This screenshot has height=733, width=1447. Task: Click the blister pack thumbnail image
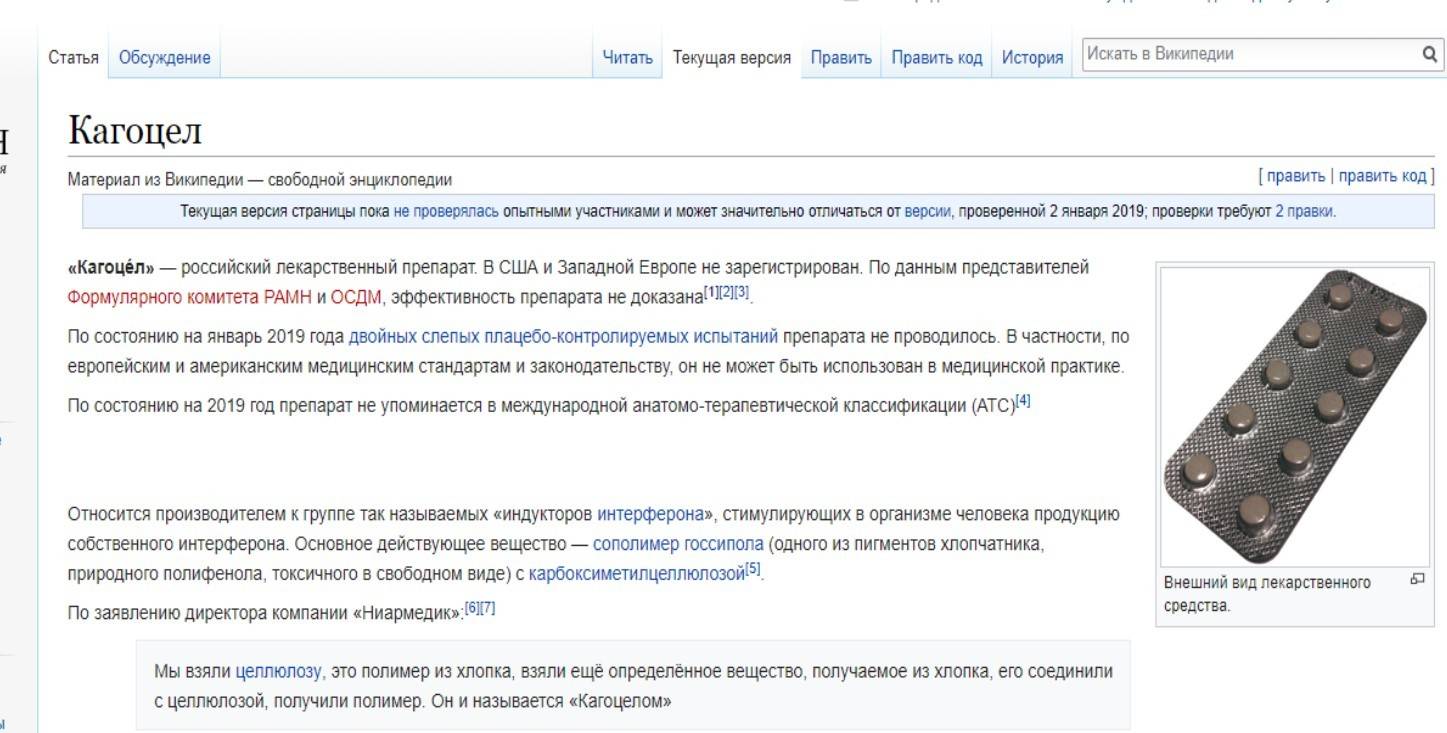pos(1295,416)
